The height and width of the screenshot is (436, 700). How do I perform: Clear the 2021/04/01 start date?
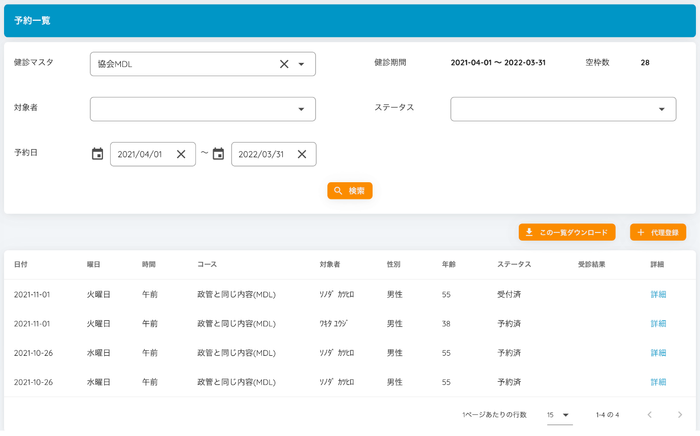click(x=181, y=154)
